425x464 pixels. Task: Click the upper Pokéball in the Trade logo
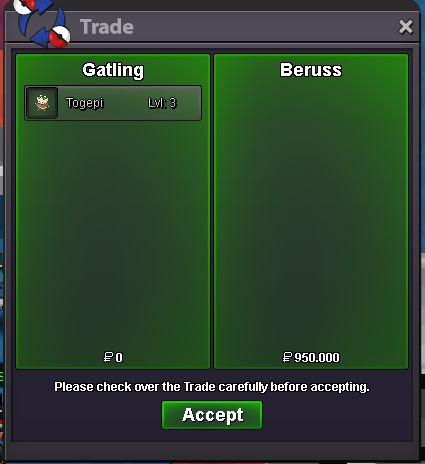click(24, 6)
